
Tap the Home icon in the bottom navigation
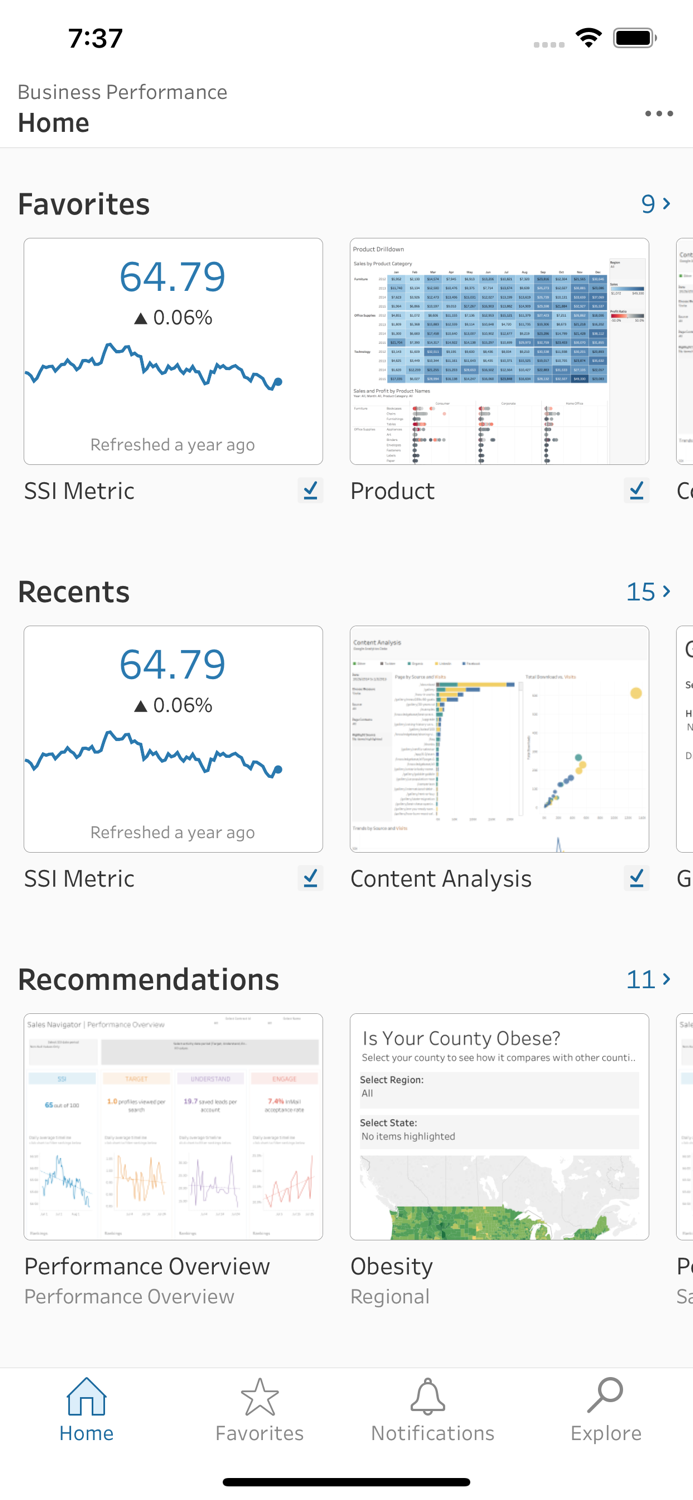click(86, 1398)
